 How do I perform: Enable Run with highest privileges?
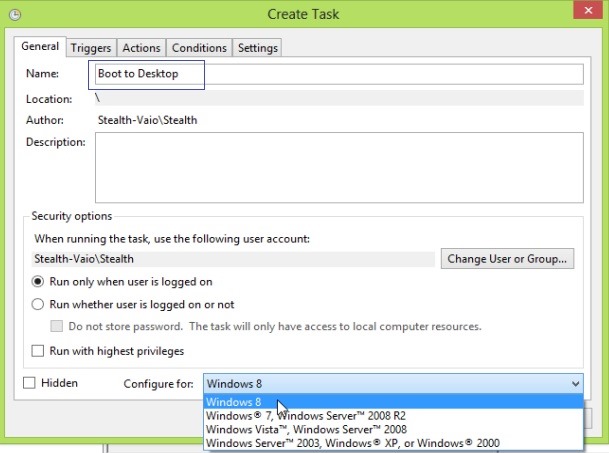38,351
